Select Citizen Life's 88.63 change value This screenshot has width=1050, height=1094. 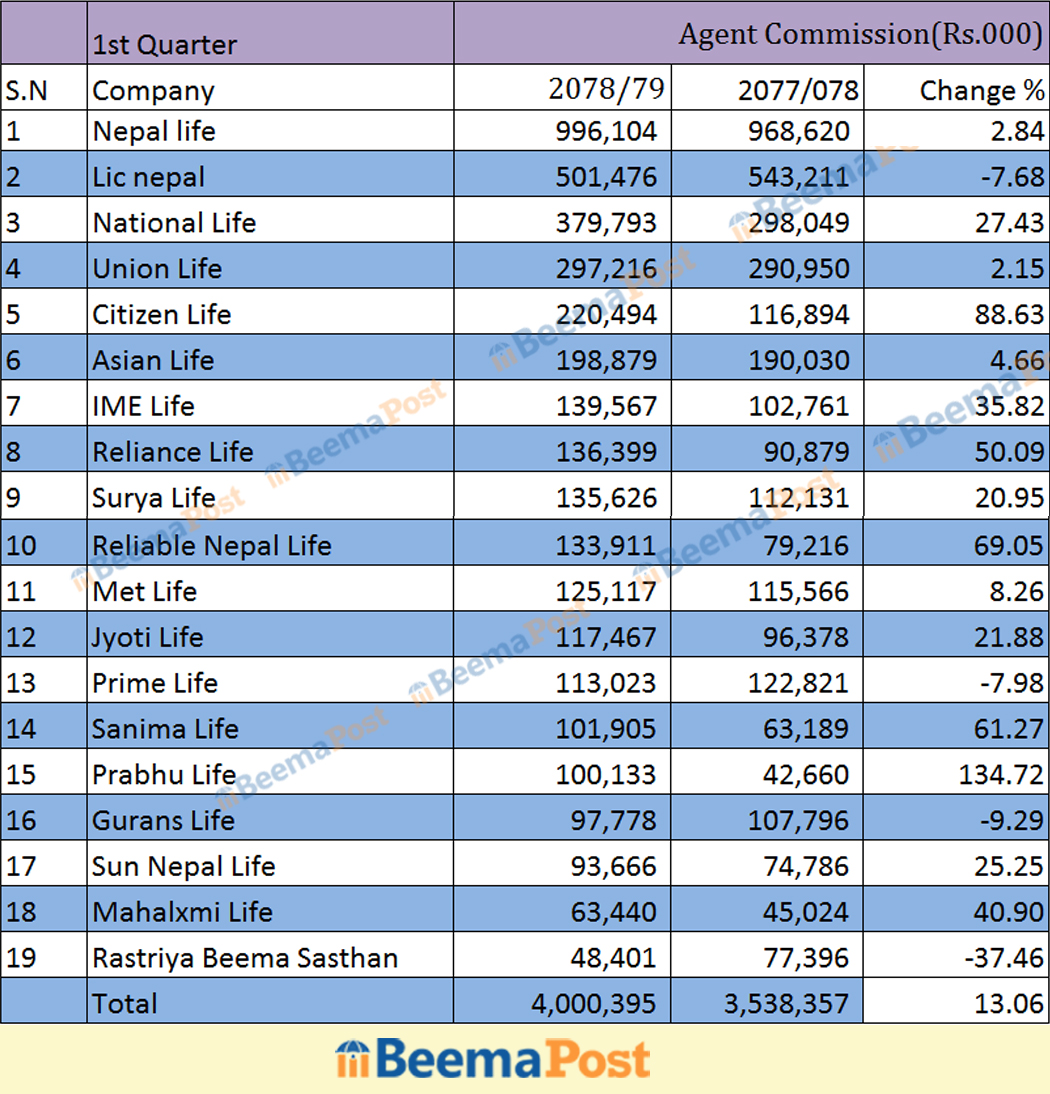coord(1009,315)
